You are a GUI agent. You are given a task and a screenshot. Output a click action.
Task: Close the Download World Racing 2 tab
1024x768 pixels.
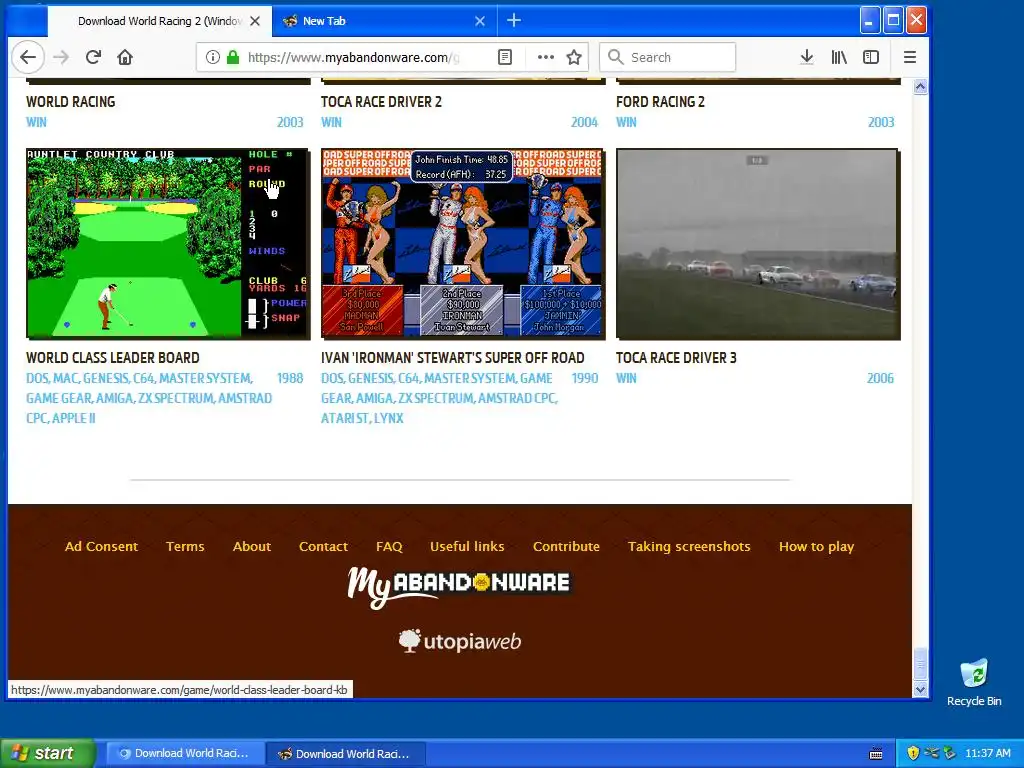pos(255,21)
